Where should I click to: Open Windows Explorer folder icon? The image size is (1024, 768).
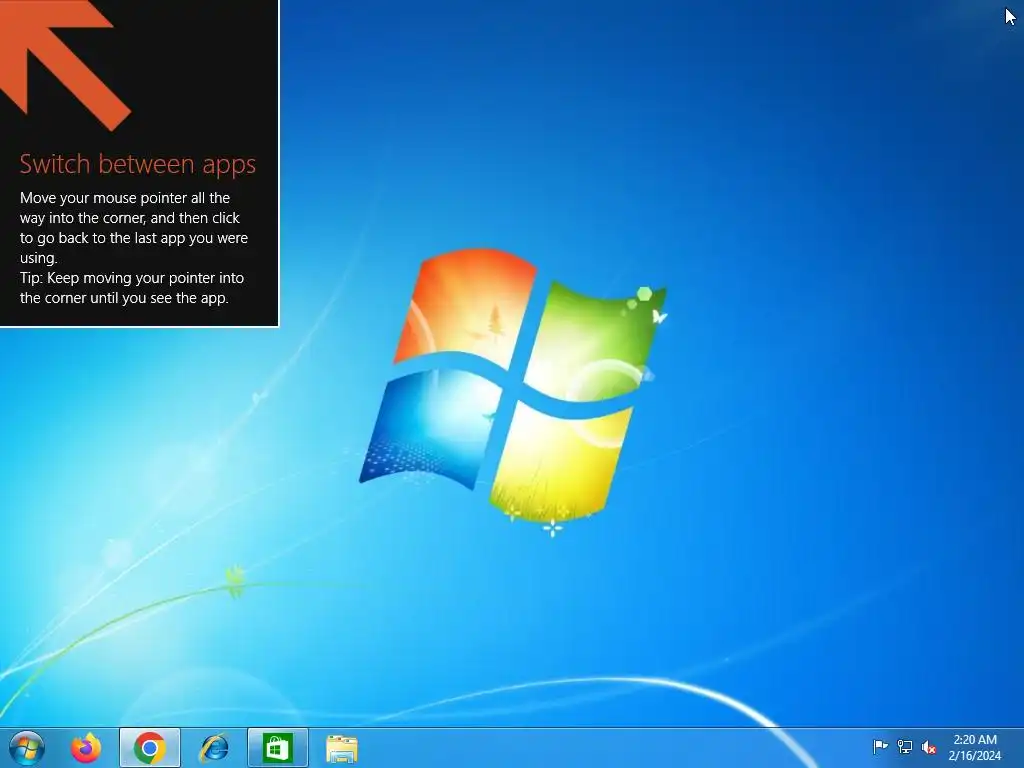point(342,748)
